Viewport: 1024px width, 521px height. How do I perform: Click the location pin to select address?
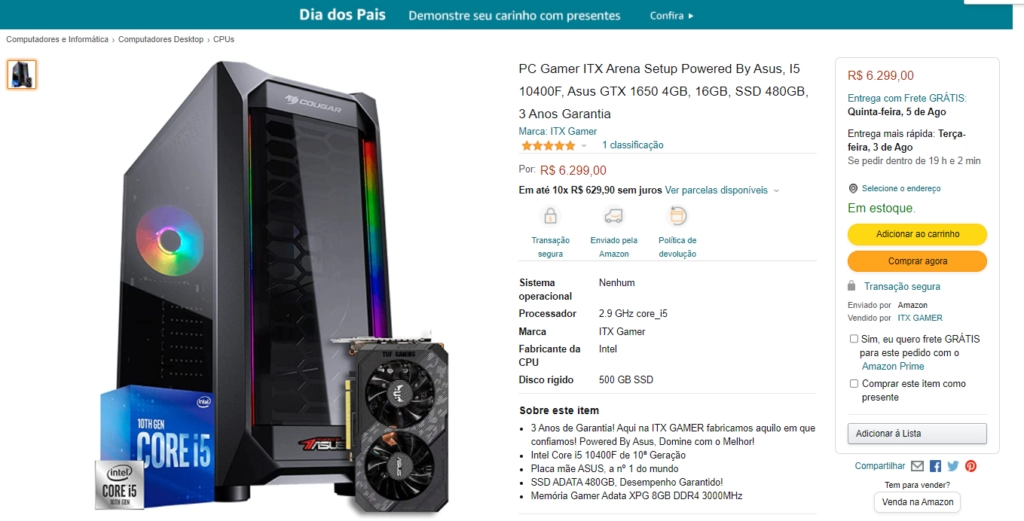coord(853,189)
